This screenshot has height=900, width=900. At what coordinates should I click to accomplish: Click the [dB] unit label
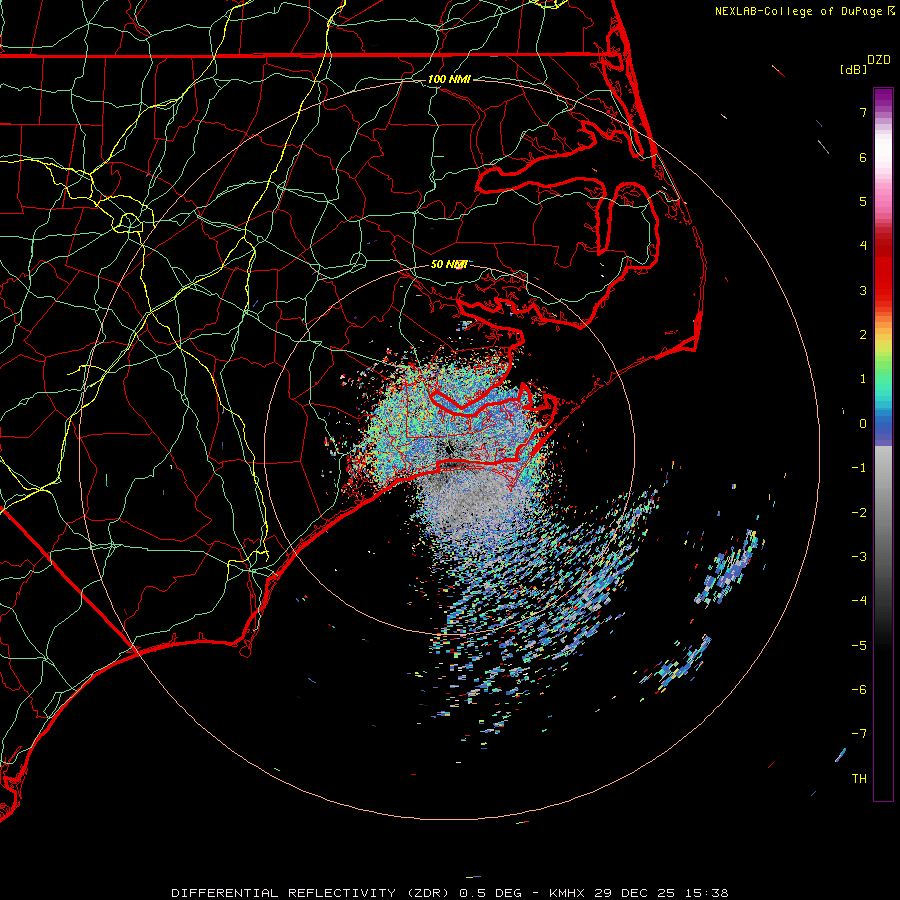(853, 69)
